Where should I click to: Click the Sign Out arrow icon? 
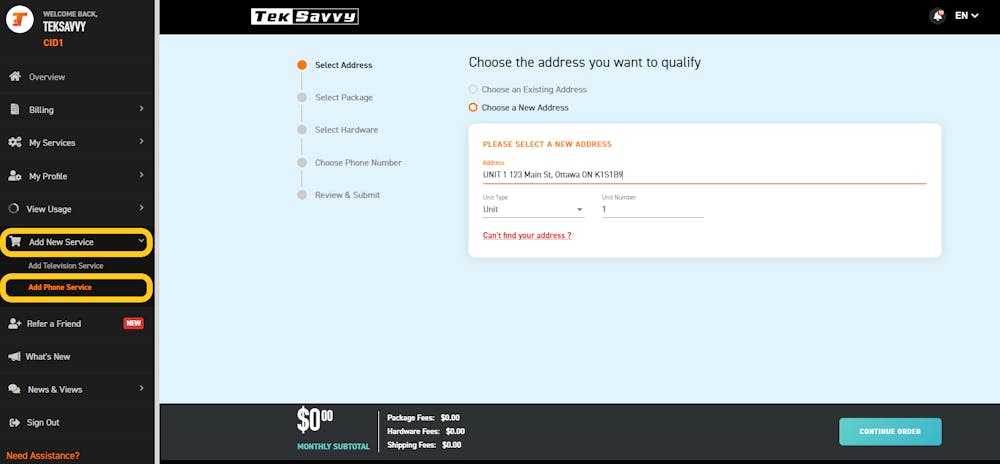[x=15, y=422]
